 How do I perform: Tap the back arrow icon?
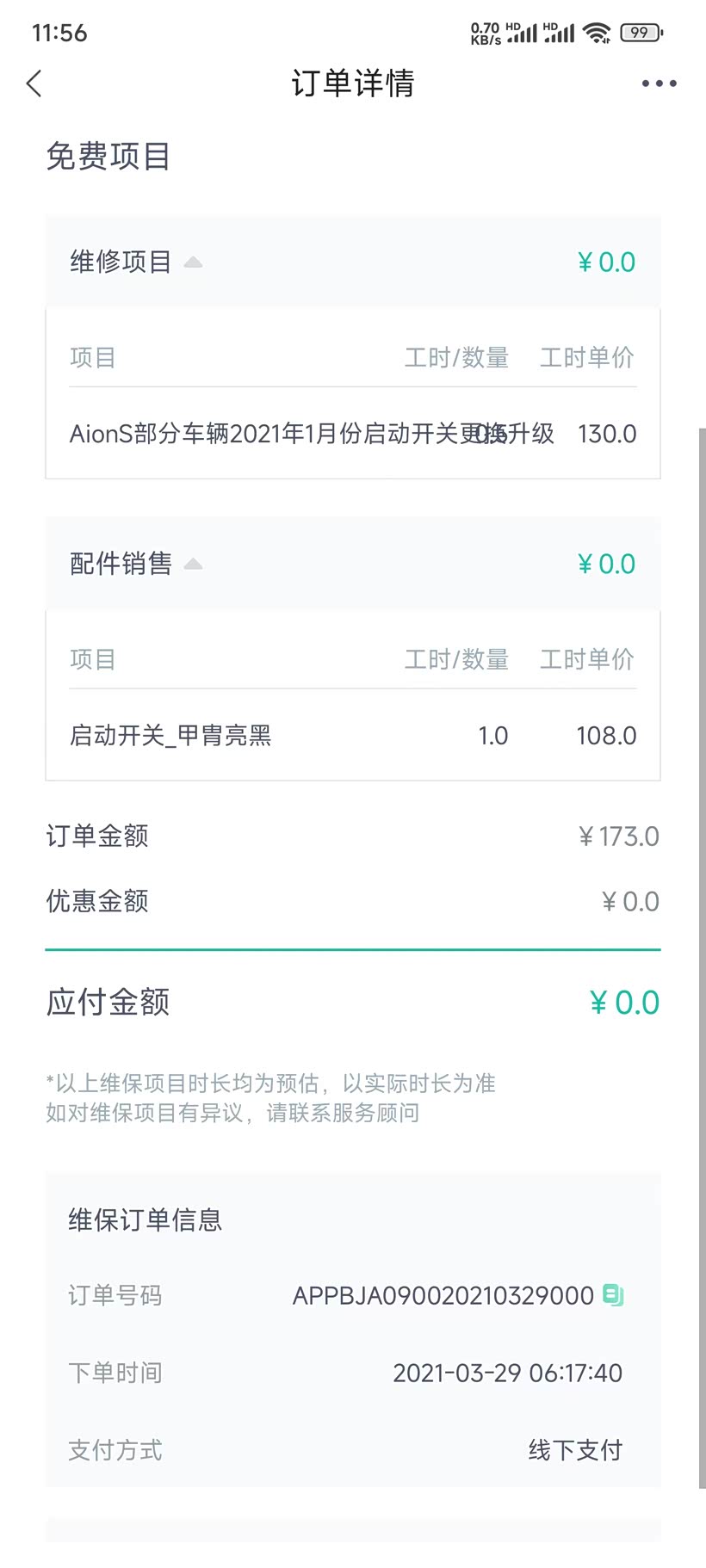point(34,83)
